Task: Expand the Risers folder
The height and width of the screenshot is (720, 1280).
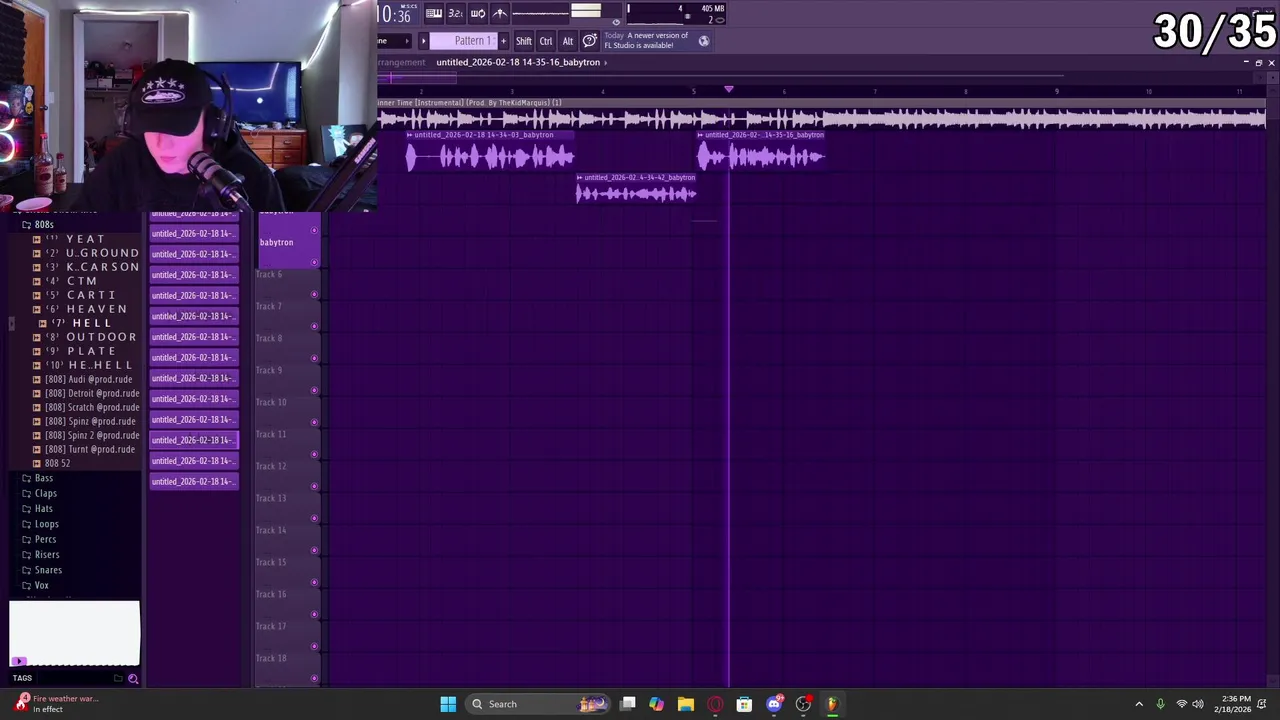Action: point(40,554)
